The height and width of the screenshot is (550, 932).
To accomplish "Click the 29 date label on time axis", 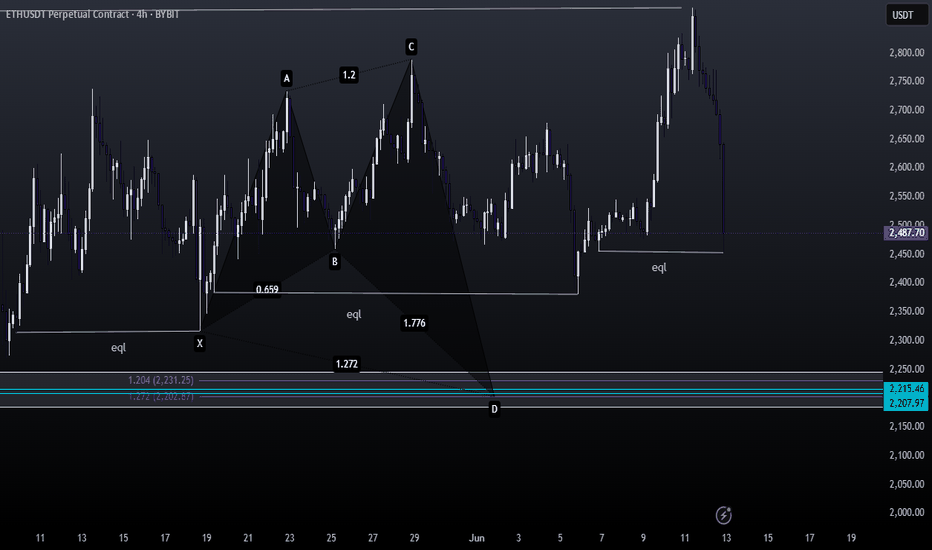I will pos(414,538).
